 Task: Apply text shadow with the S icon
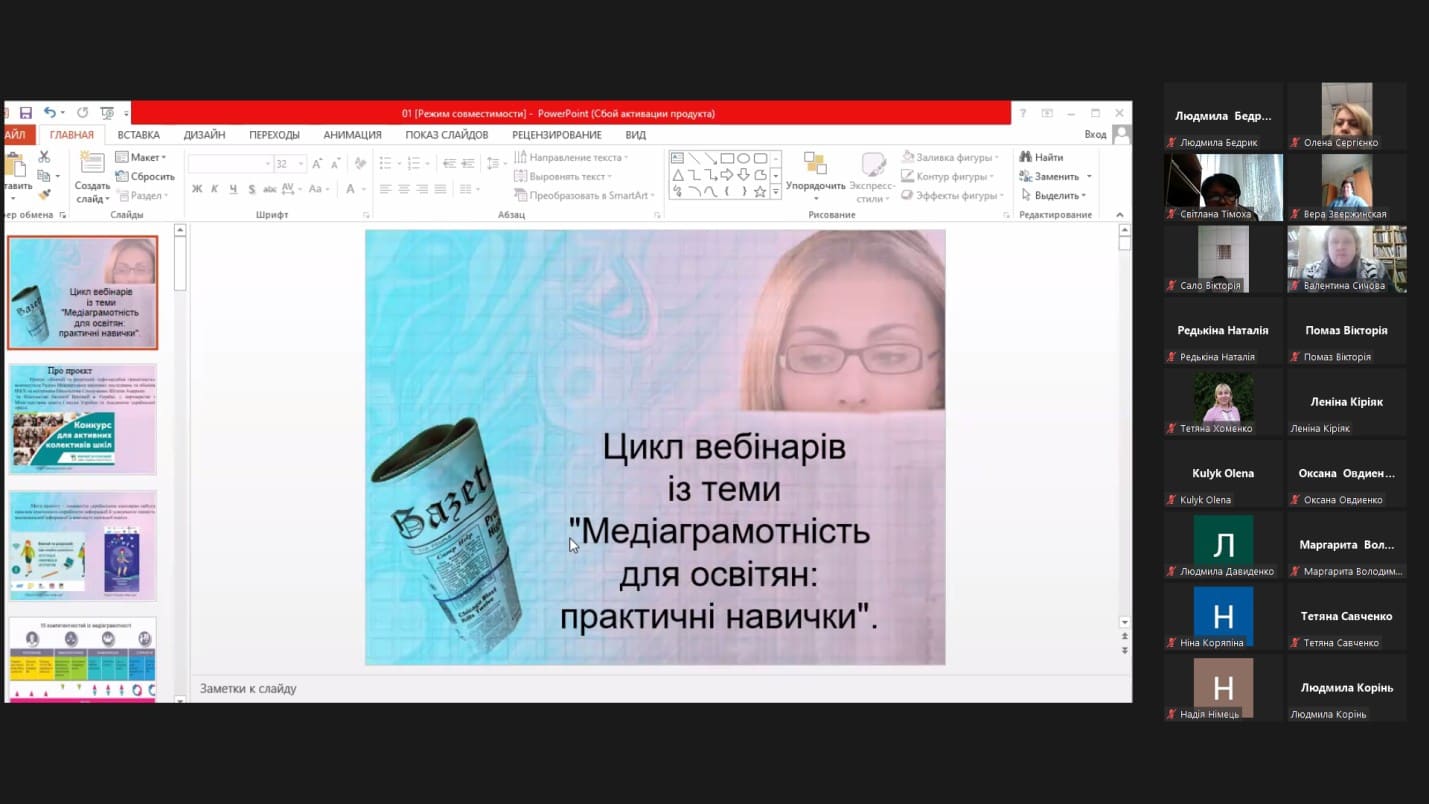tap(251, 189)
